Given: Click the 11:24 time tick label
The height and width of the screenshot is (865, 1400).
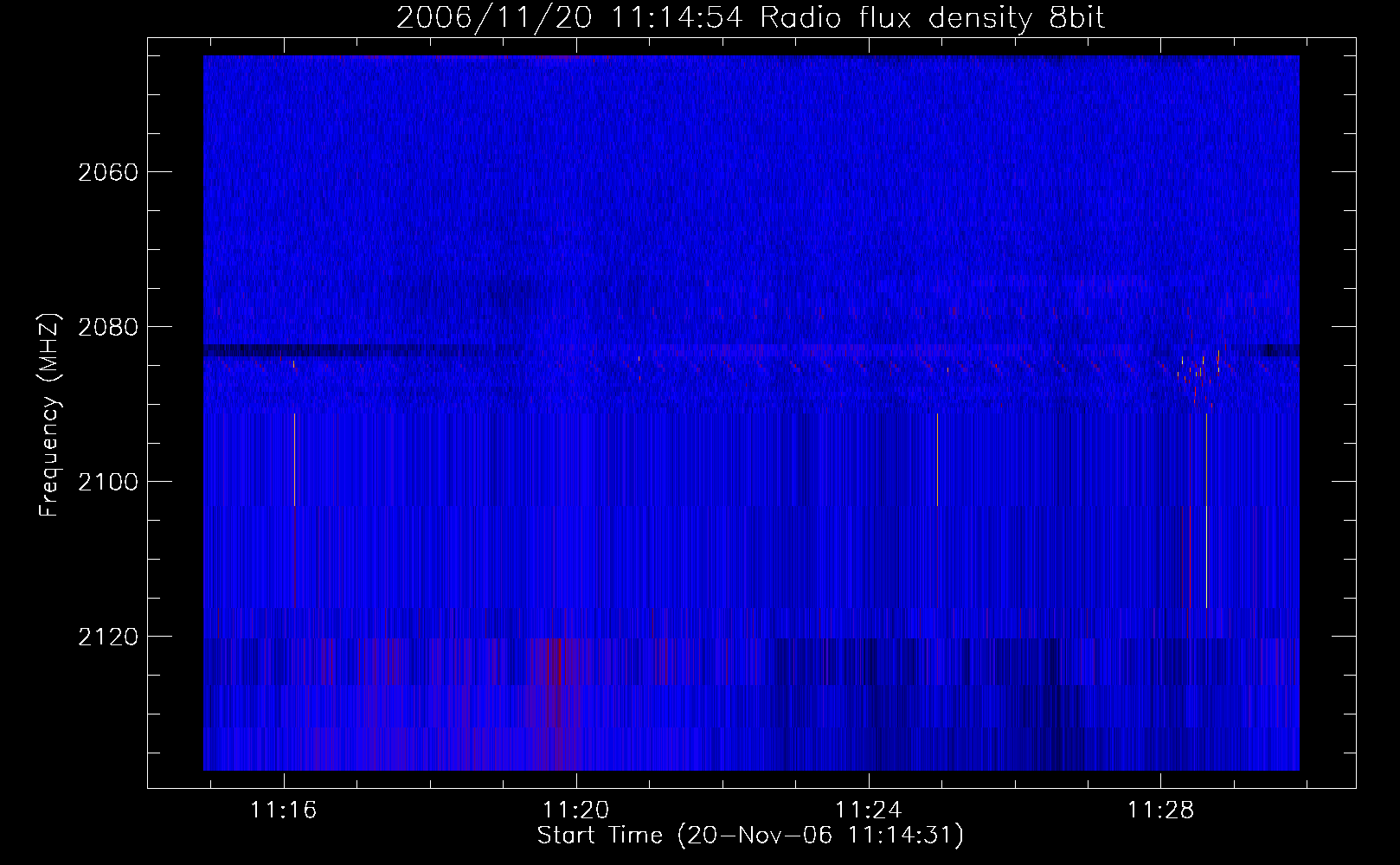Looking at the screenshot, I should pyautogui.click(x=868, y=811).
